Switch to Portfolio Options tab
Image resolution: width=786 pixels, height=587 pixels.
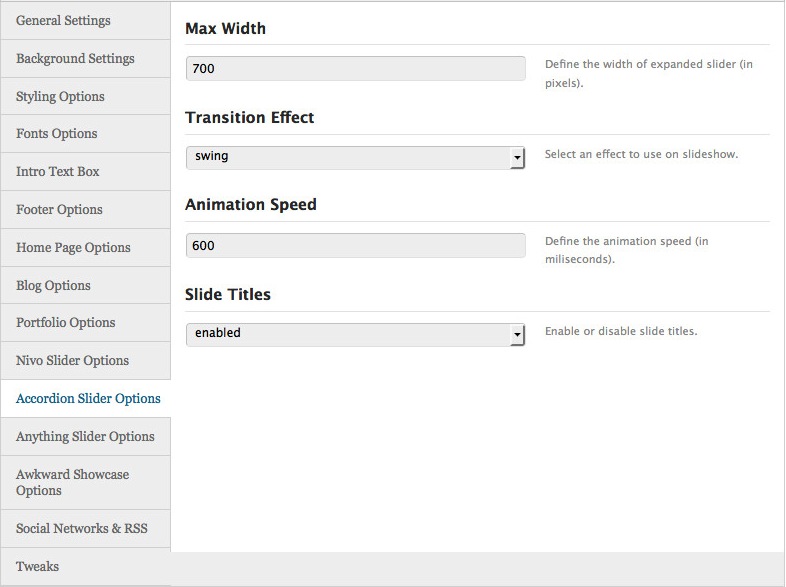[x=65, y=323]
